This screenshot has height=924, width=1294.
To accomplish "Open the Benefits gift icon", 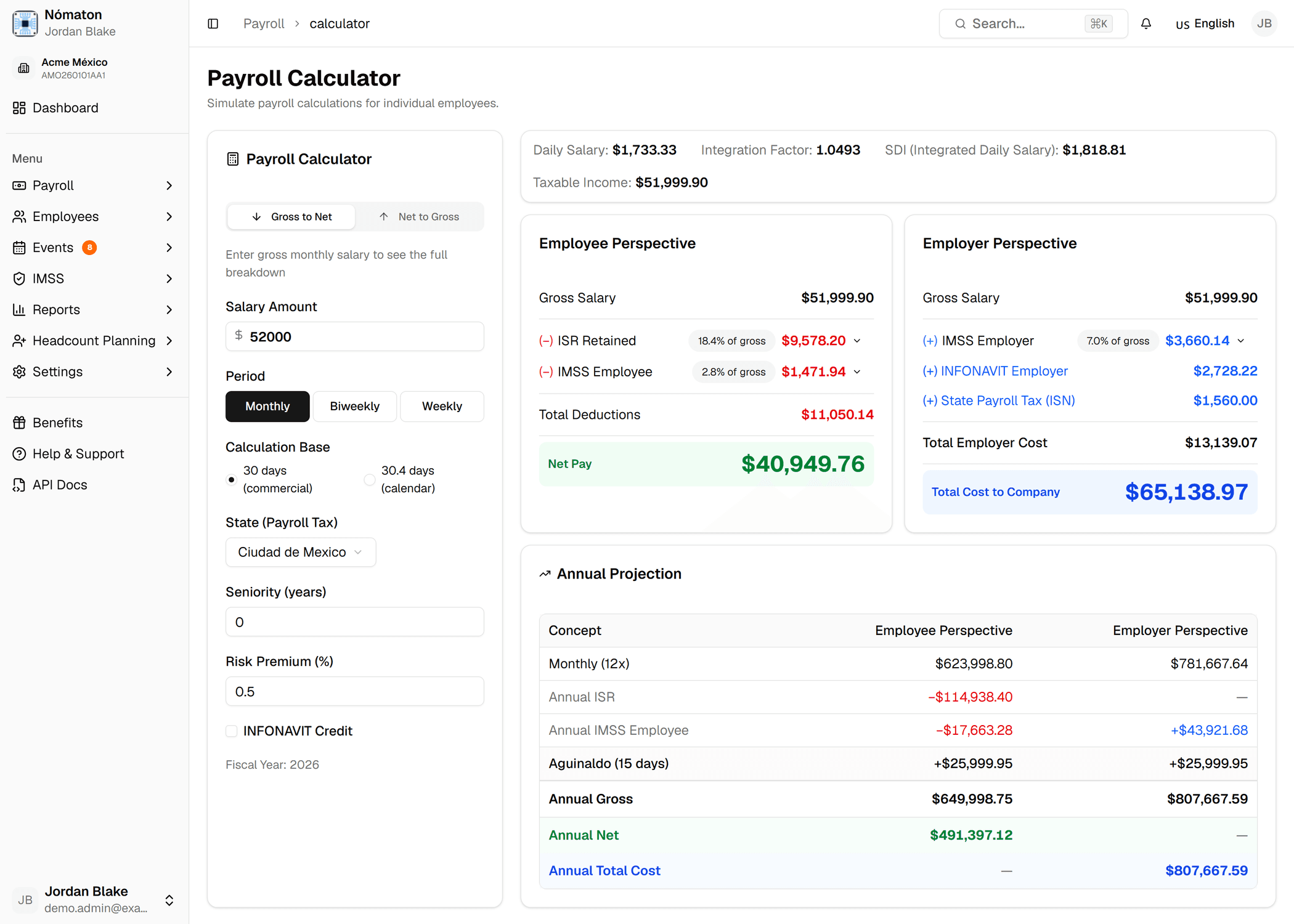I will pyautogui.click(x=19, y=423).
